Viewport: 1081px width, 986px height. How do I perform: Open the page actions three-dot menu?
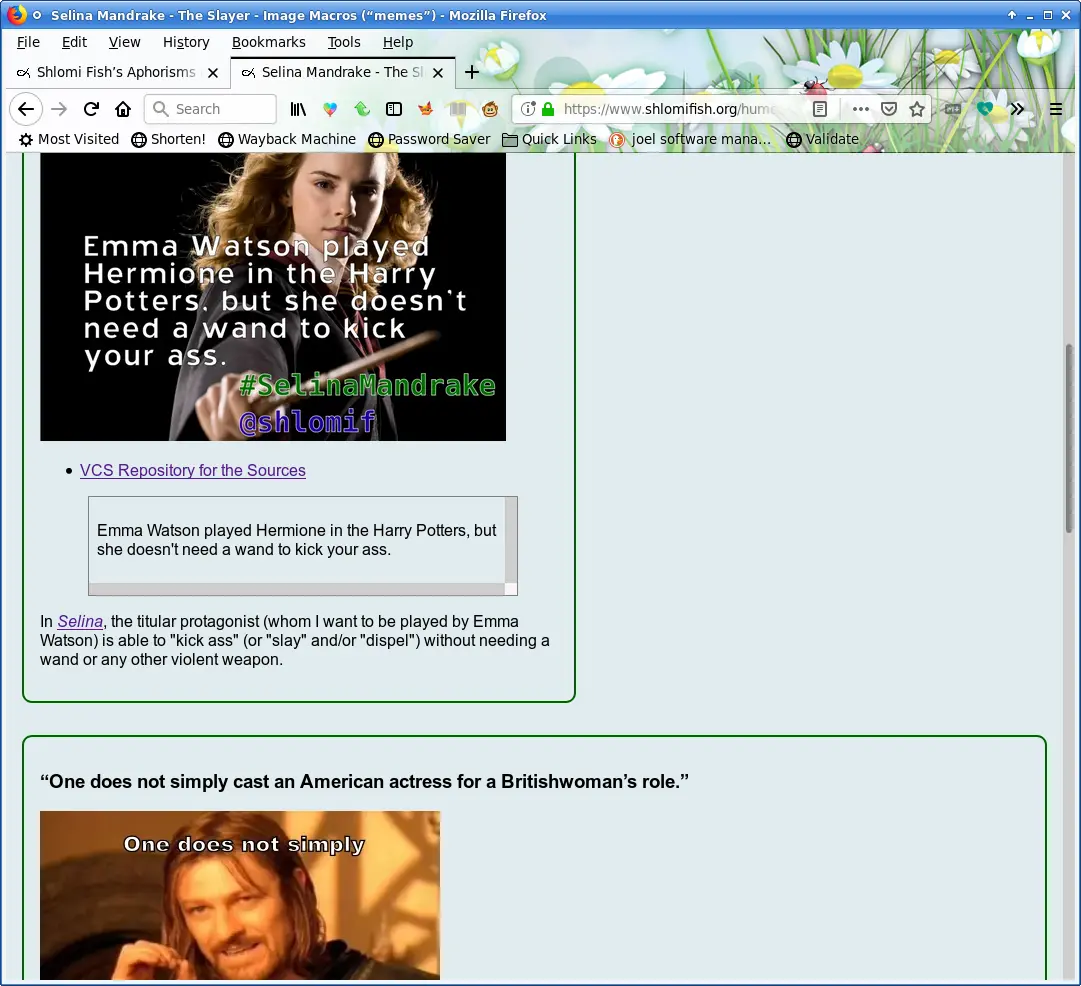pyautogui.click(x=860, y=109)
